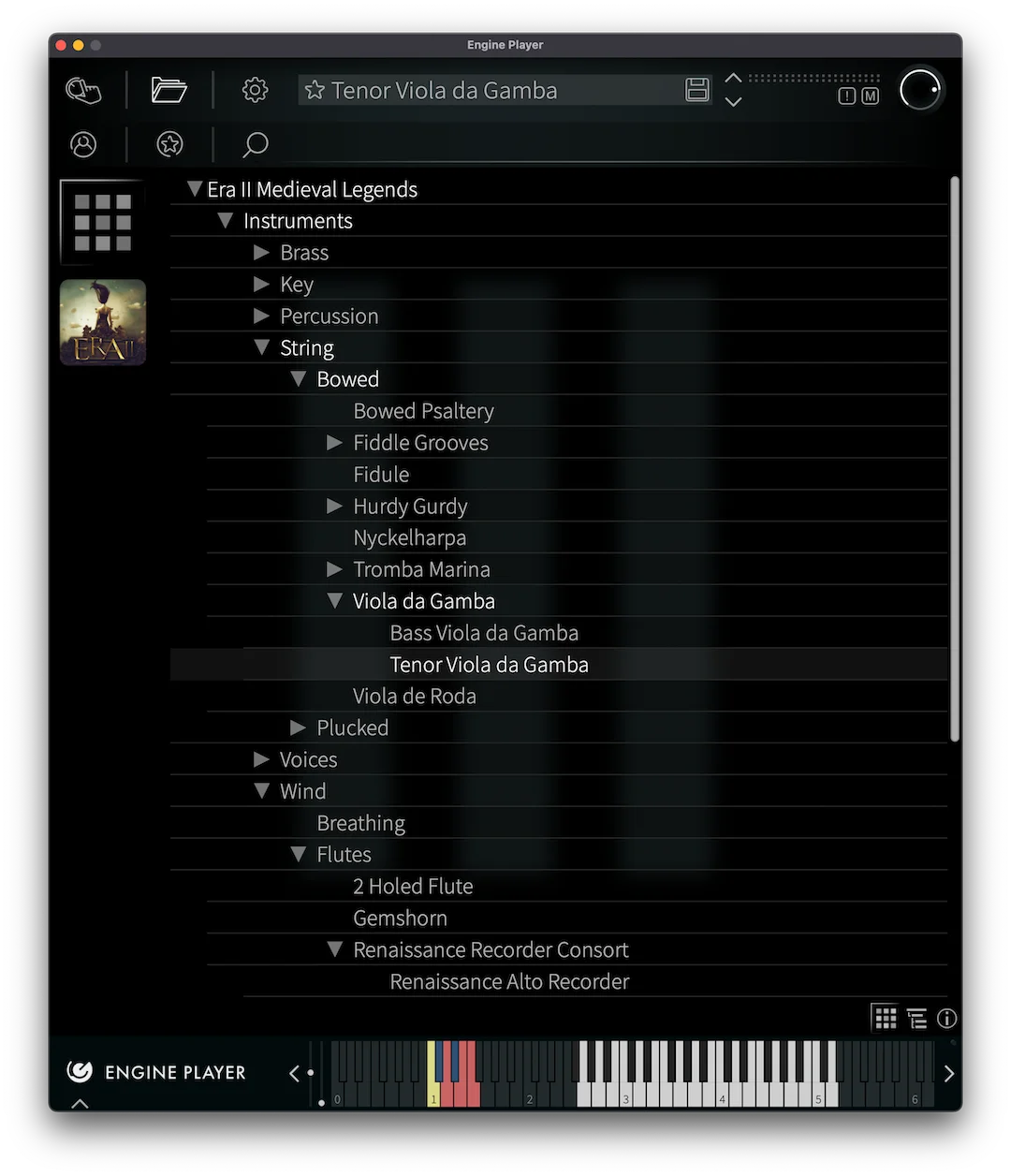
Task: Load Renaissance Alto Recorder
Action: [x=509, y=981]
